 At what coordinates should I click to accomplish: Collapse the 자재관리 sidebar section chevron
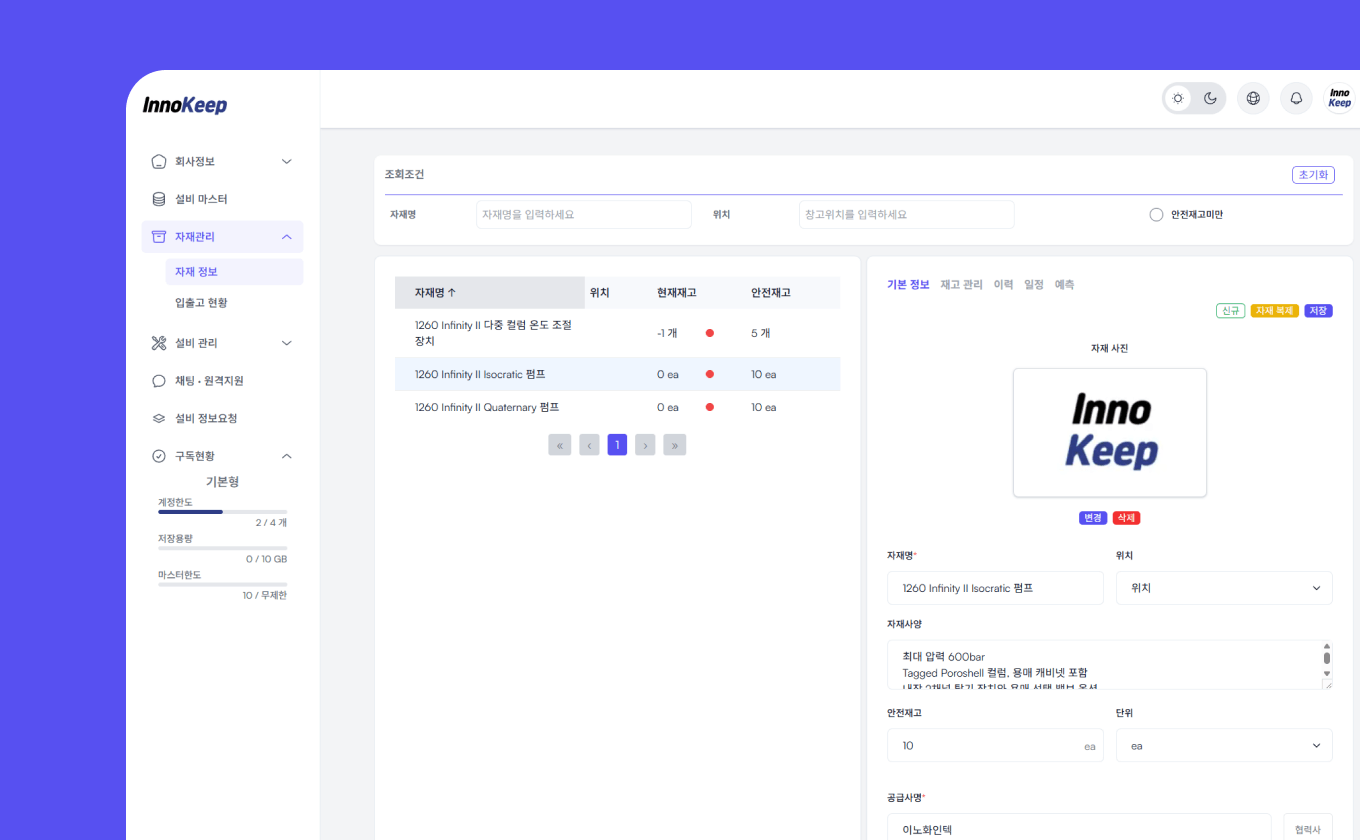coord(287,236)
